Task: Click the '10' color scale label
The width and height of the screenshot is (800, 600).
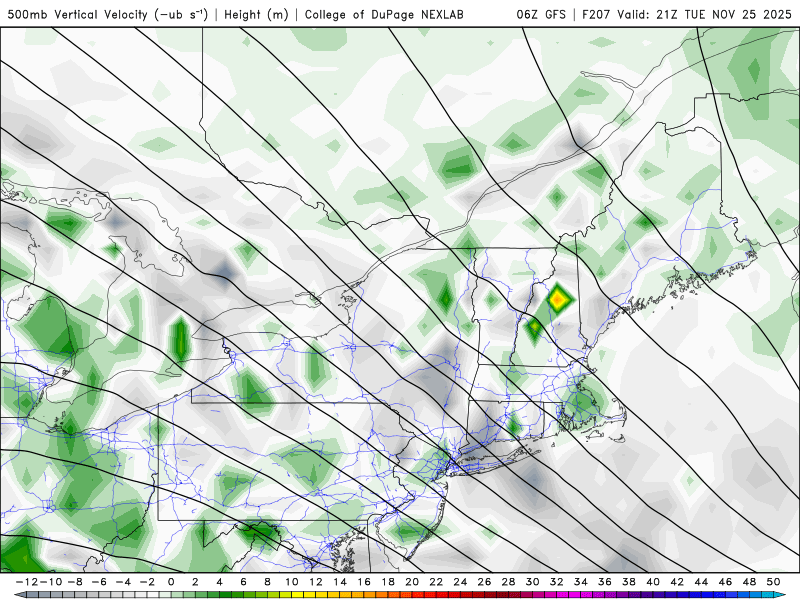Action: (x=291, y=582)
